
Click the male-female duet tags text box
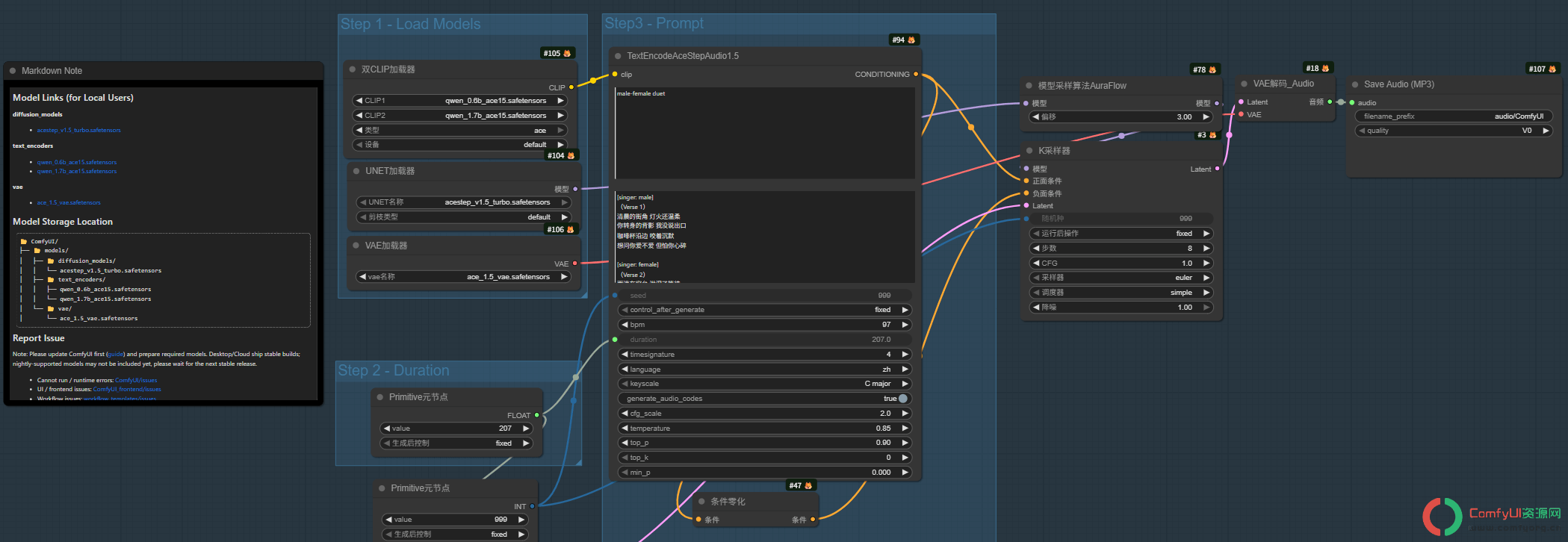coord(765,133)
